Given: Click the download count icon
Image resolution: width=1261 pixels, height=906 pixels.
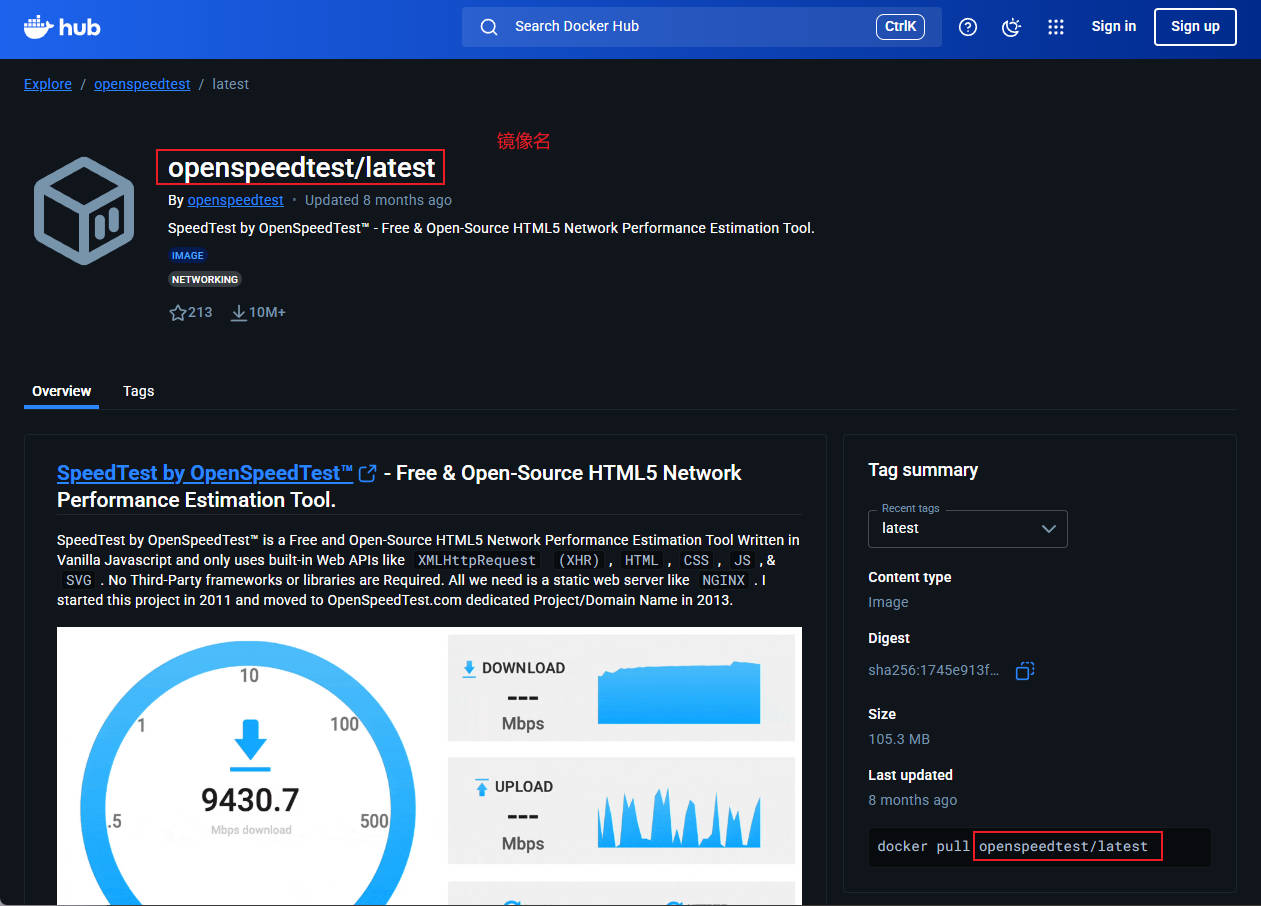Looking at the screenshot, I should pyautogui.click(x=238, y=313).
